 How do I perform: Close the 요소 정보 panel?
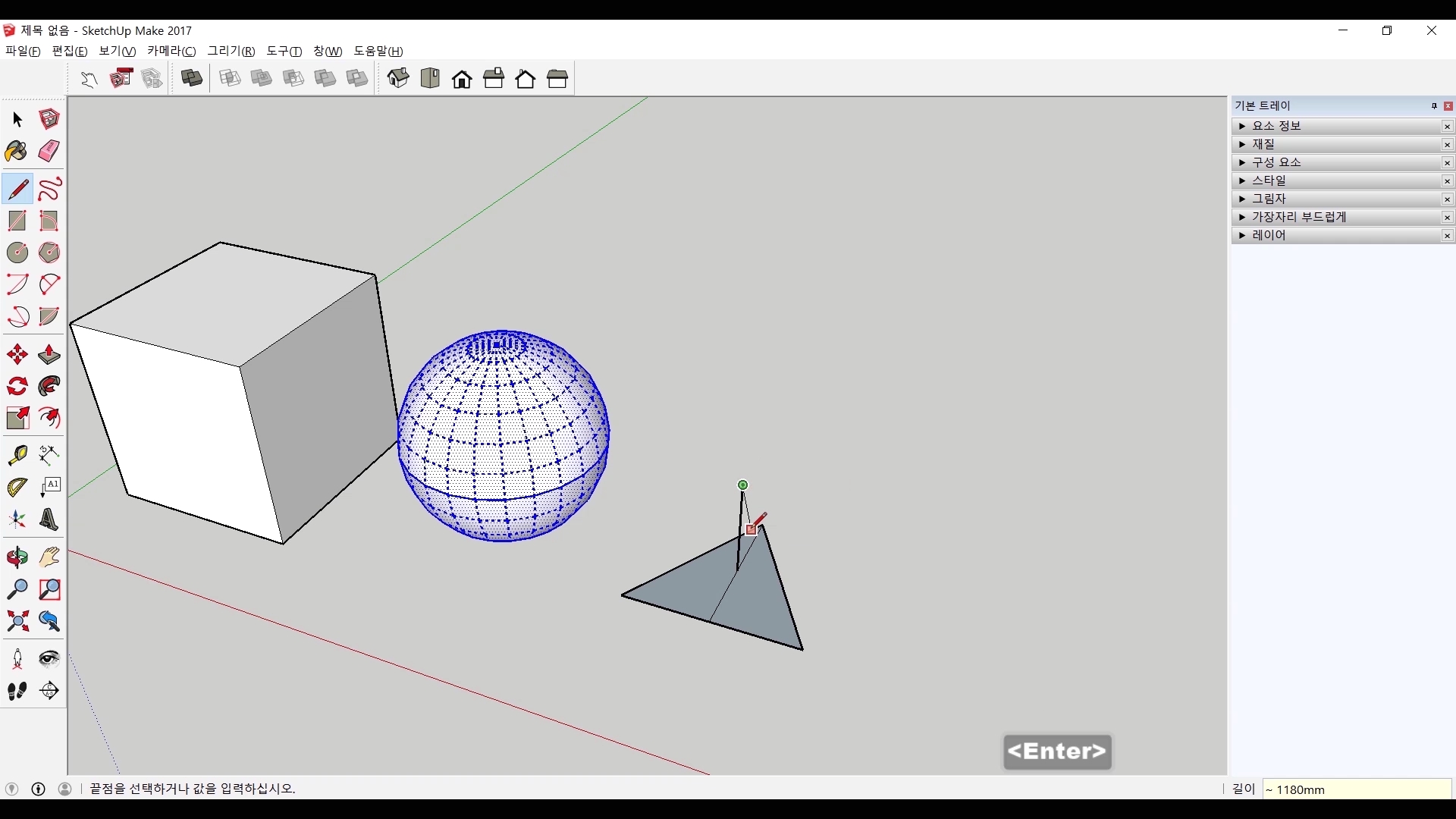pos(1447,127)
